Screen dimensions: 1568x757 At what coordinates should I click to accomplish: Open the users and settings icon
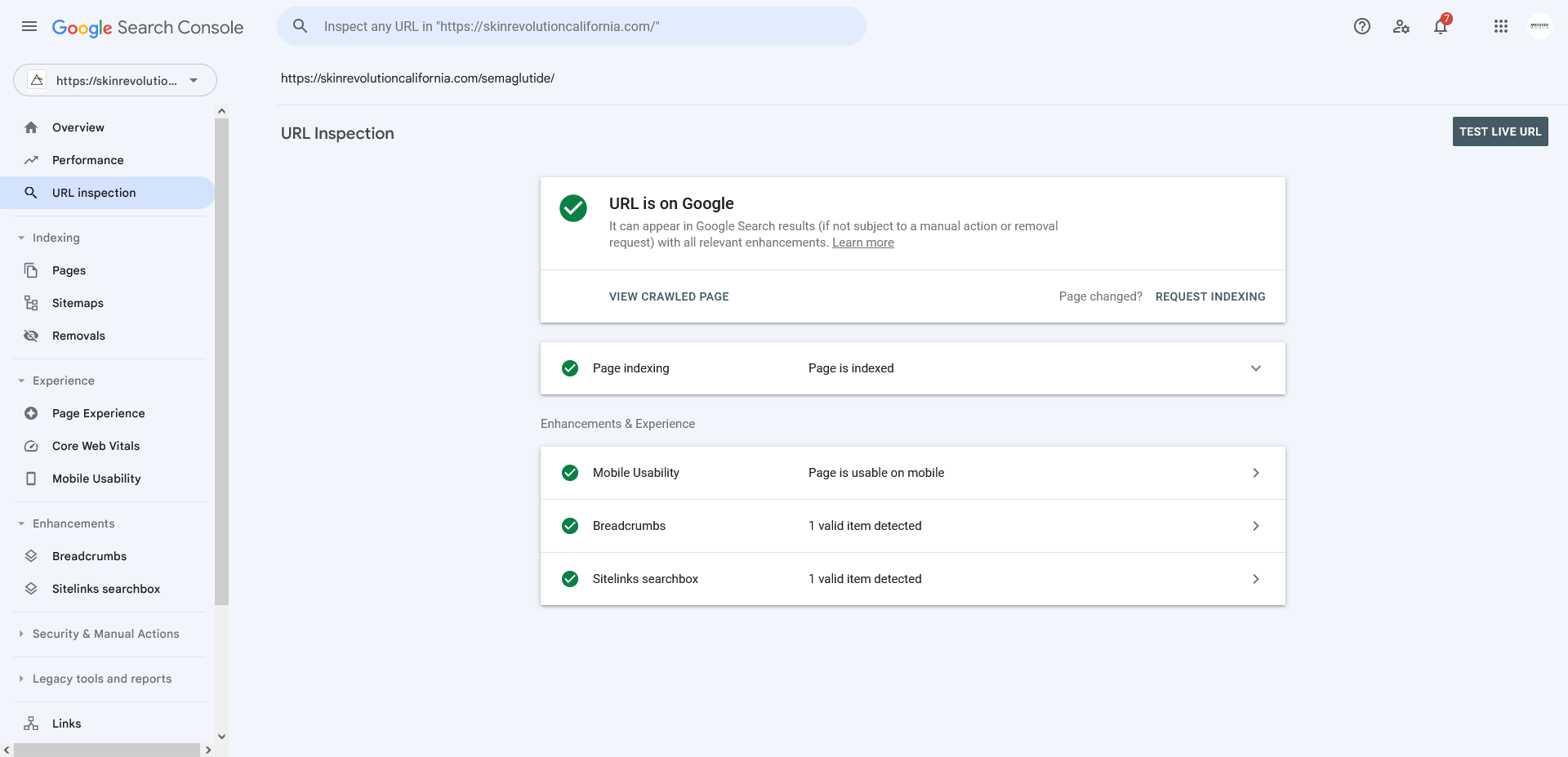[1401, 26]
